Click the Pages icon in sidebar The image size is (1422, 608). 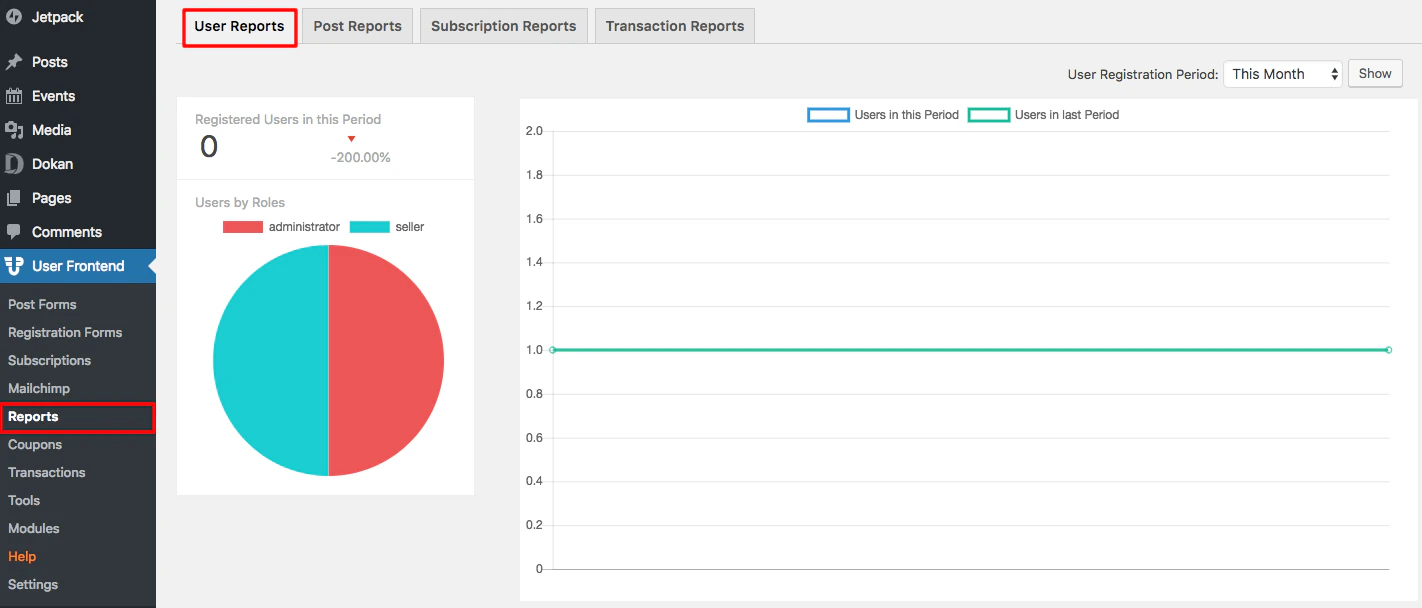pos(14,198)
